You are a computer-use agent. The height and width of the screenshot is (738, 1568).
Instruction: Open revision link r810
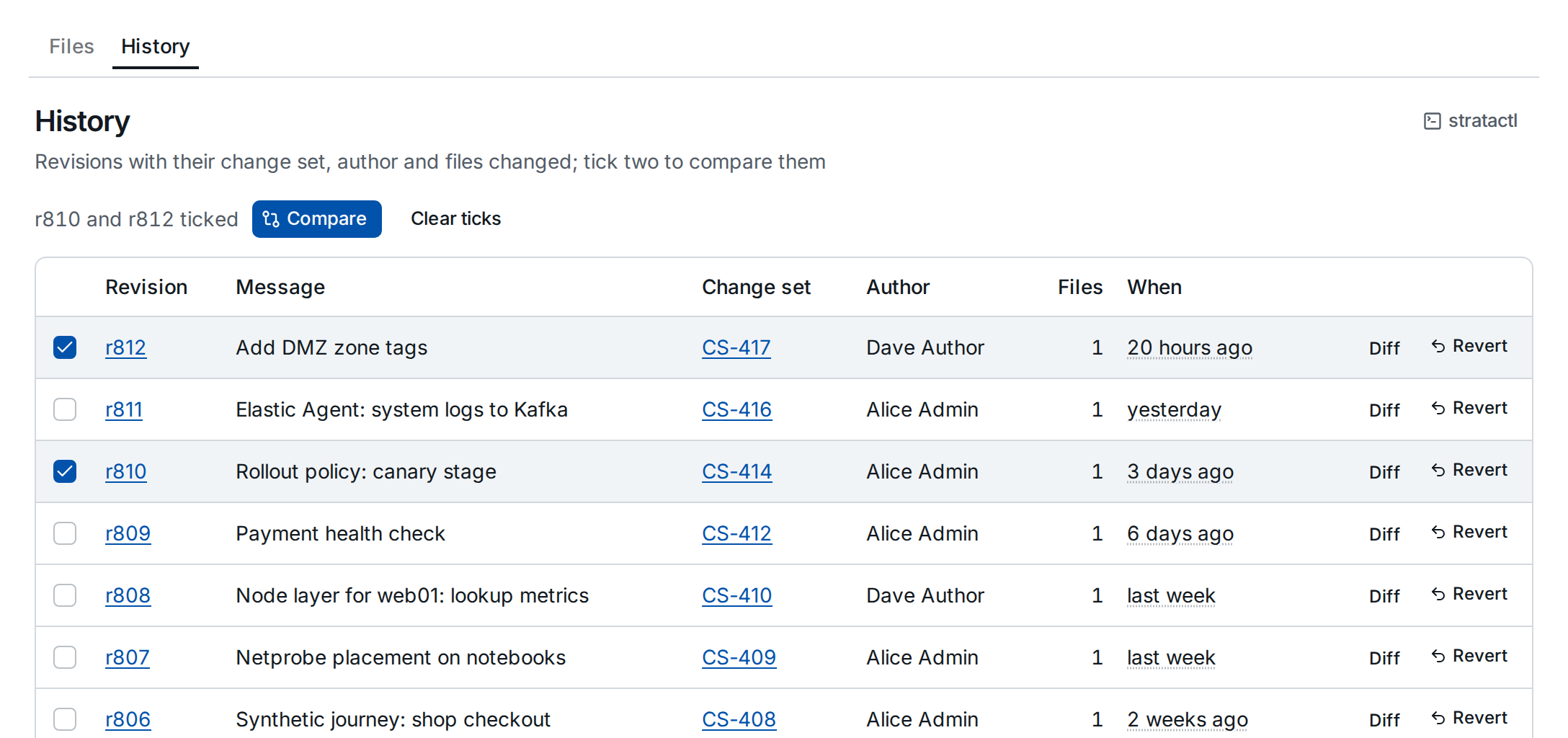(126, 471)
